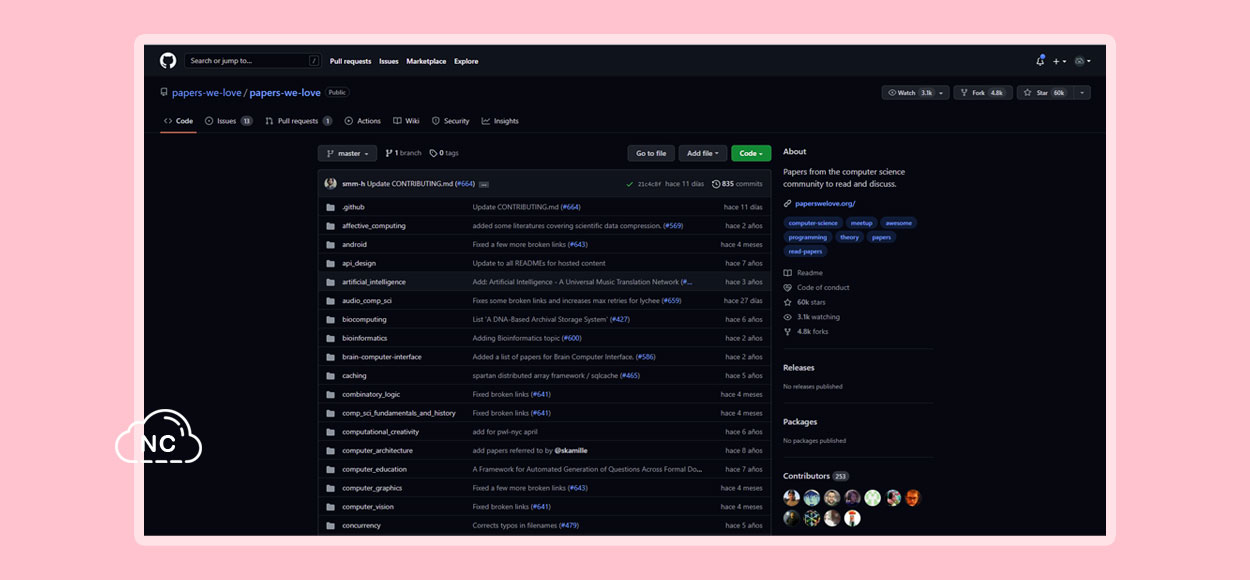The image size is (1250, 580).
Task: Click the Go to file button
Action: coord(651,153)
